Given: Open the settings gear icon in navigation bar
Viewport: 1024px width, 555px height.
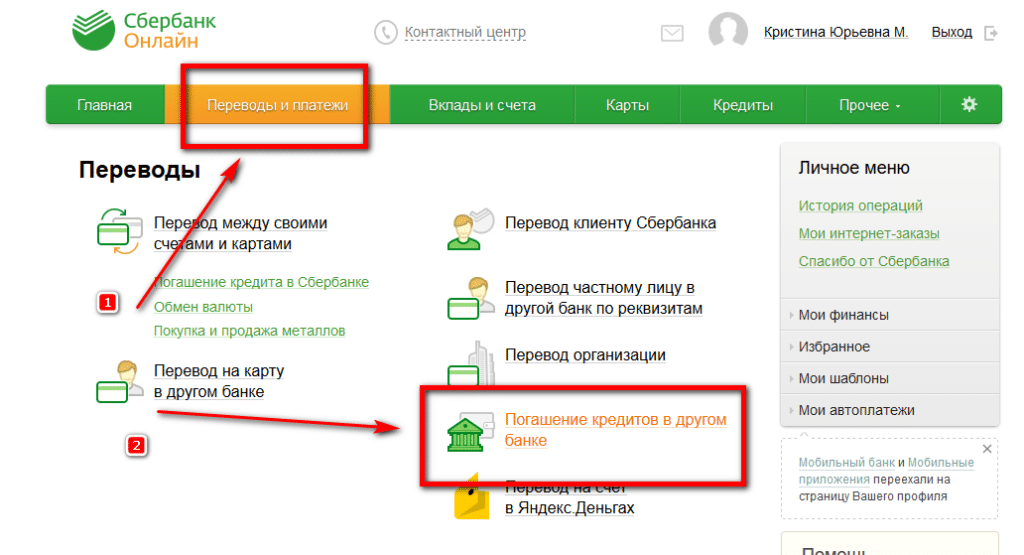Looking at the screenshot, I should pyautogui.click(x=969, y=104).
